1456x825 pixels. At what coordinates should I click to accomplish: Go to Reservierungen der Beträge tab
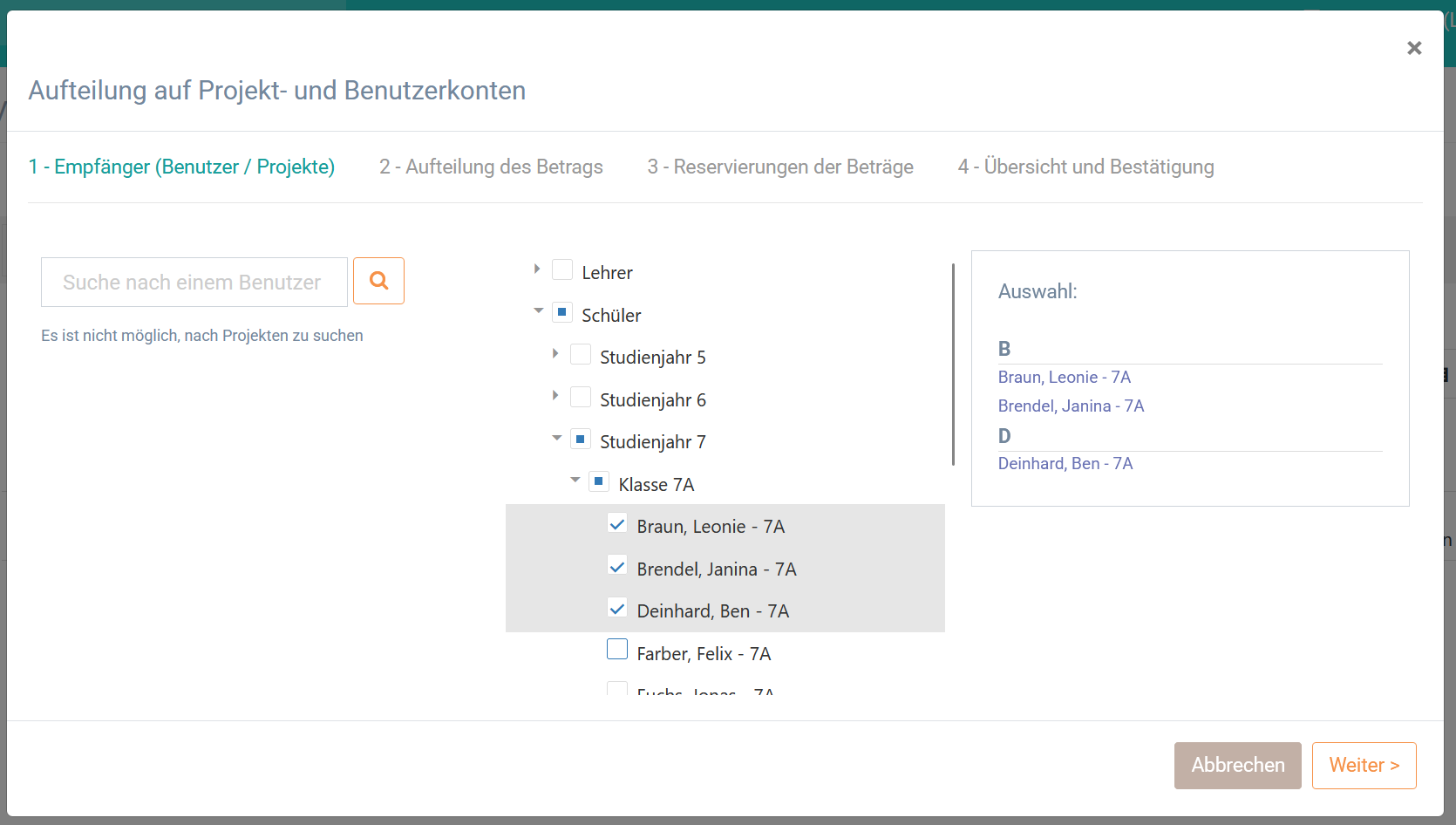pyautogui.click(x=780, y=167)
